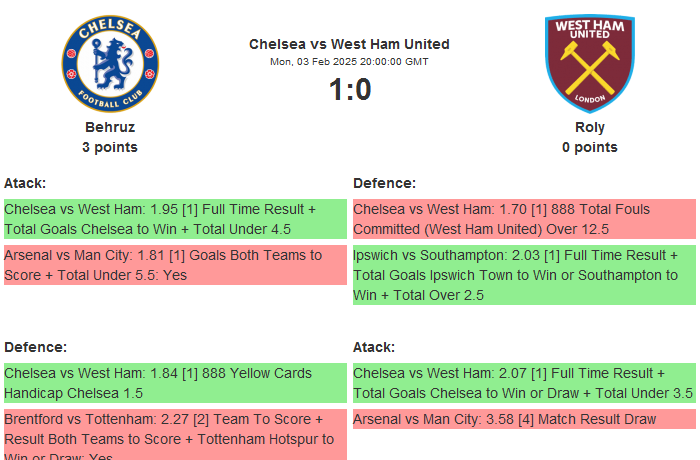Viewport: 700px width, 460px height.
Task: Select player name Roly
Action: [590, 127]
